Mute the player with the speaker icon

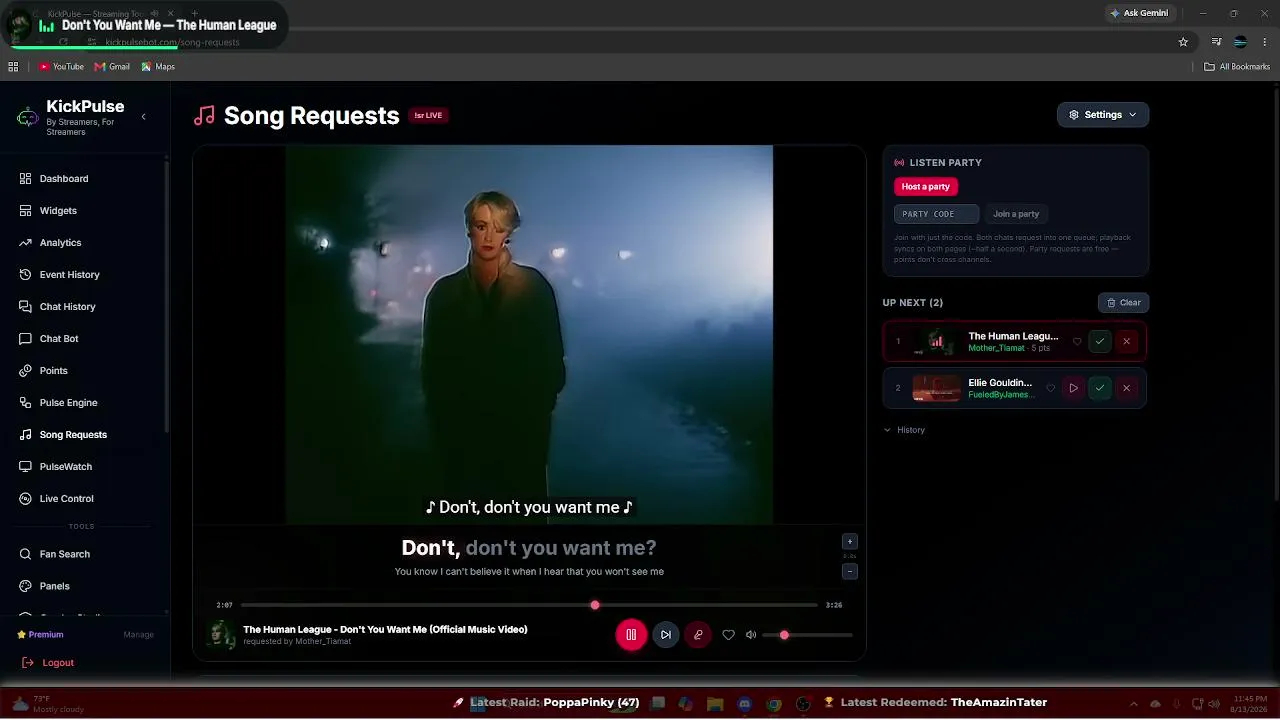click(751, 635)
